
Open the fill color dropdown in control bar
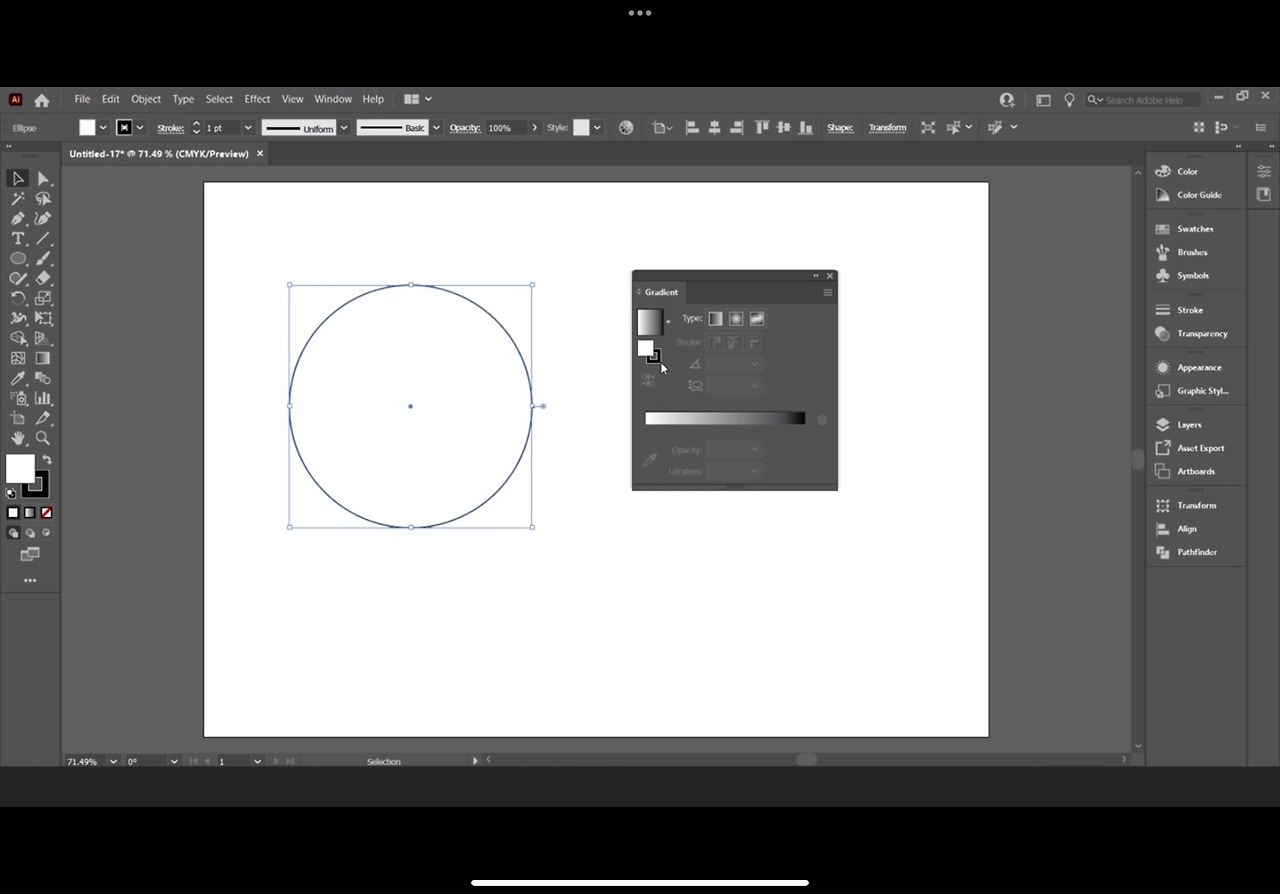(x=103, y=128)
